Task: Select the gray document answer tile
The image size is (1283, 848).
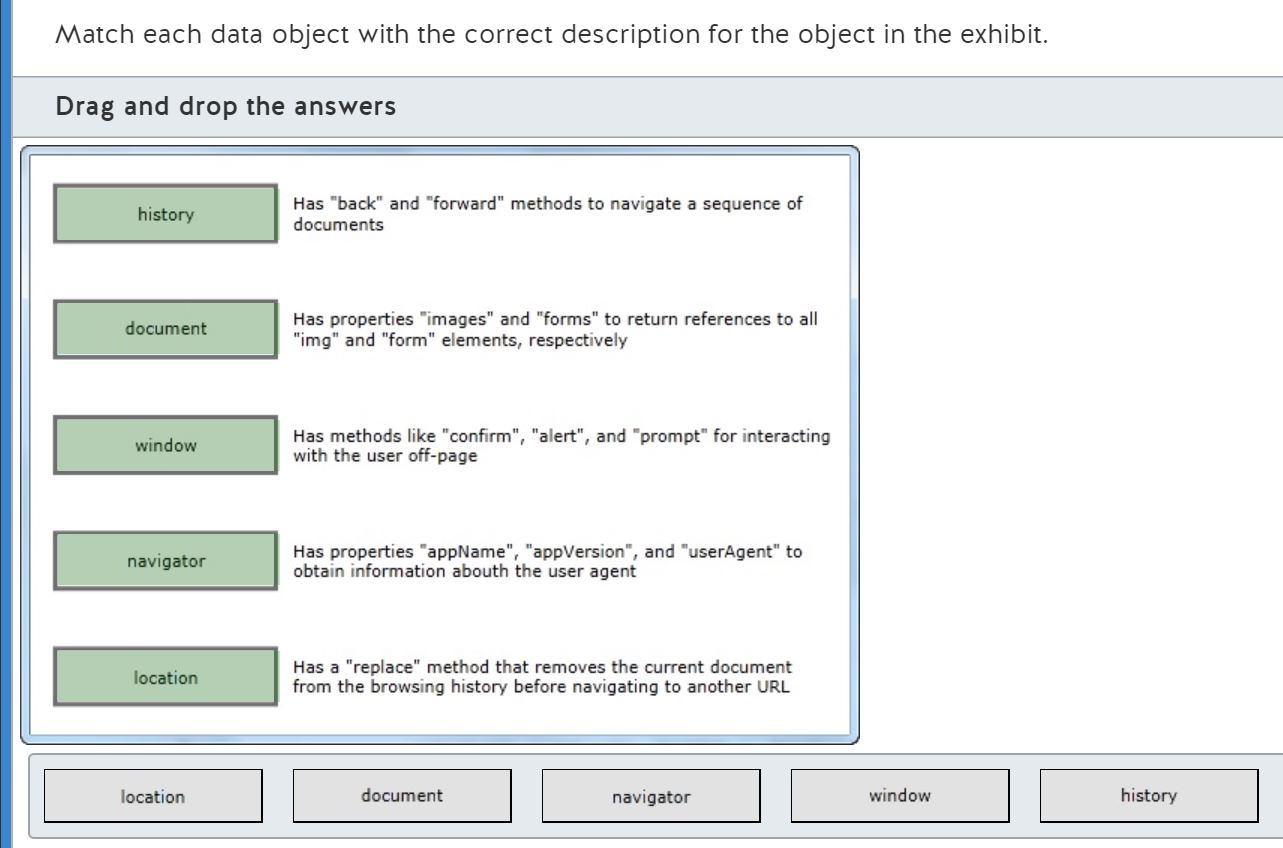Action: pyautogui.click(x=402, y=796)
